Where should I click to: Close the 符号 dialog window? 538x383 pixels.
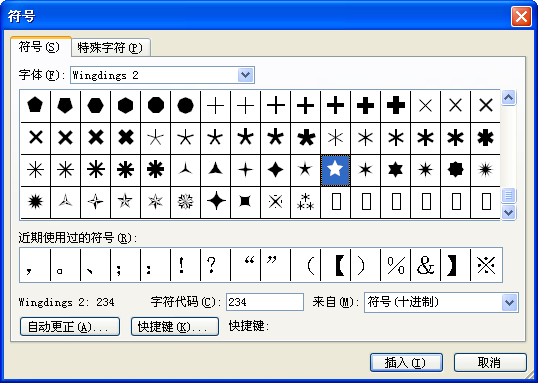coord(521,16)
